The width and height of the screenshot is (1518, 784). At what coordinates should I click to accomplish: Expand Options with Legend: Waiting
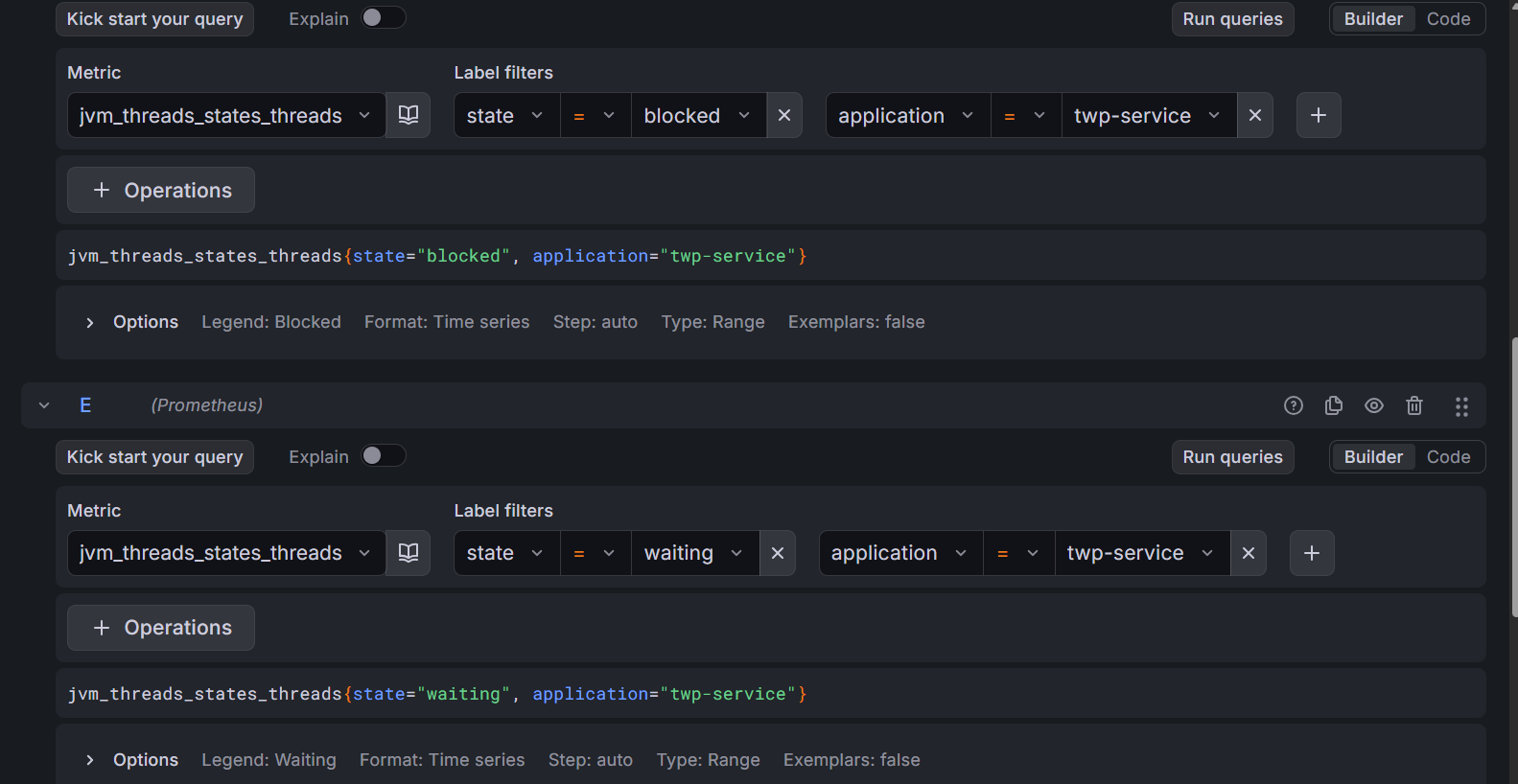(x=131, y=760)
